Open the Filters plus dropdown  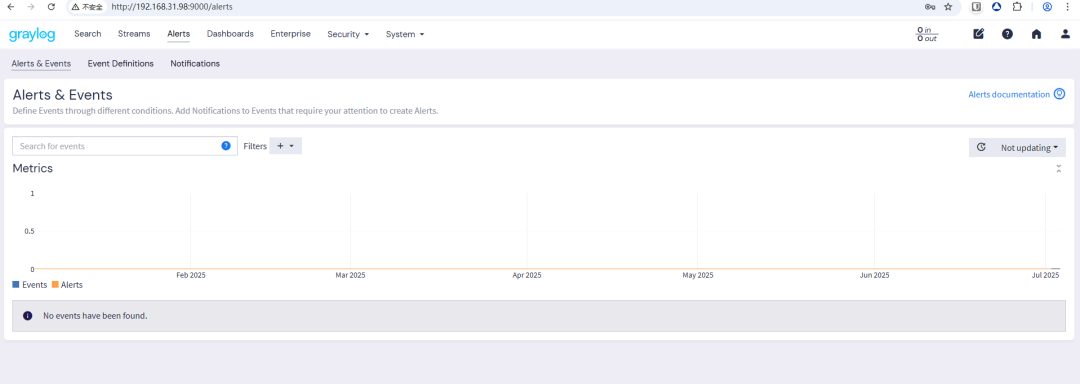pyautogui.click(x=285, y=146)
